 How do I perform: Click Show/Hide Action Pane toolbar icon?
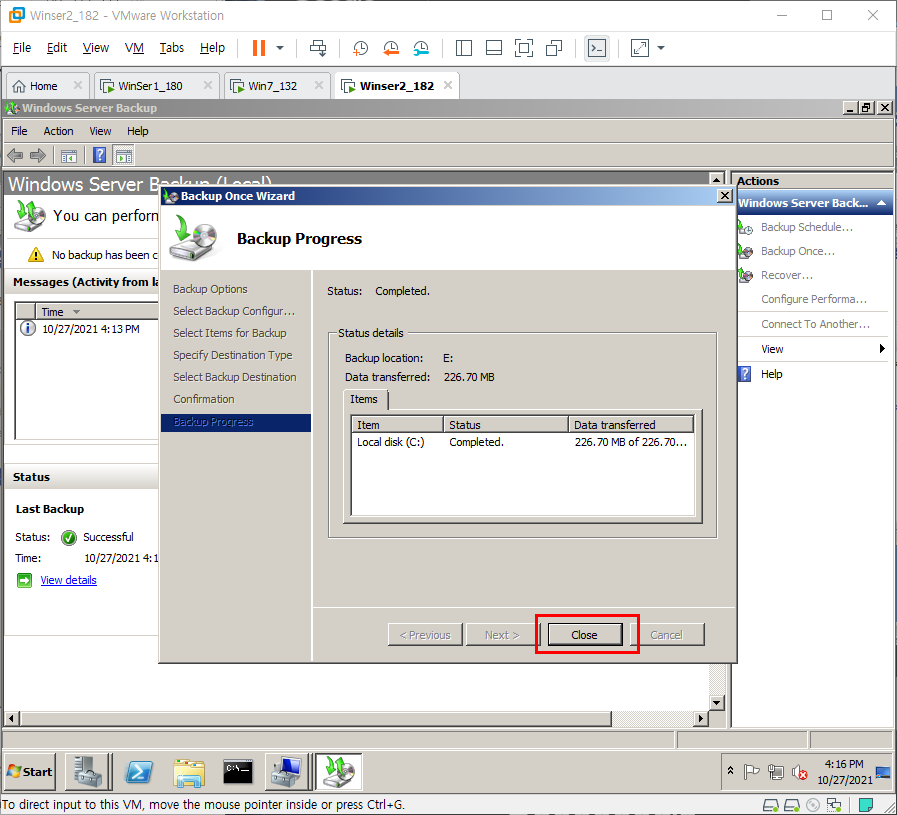(124, 155)
